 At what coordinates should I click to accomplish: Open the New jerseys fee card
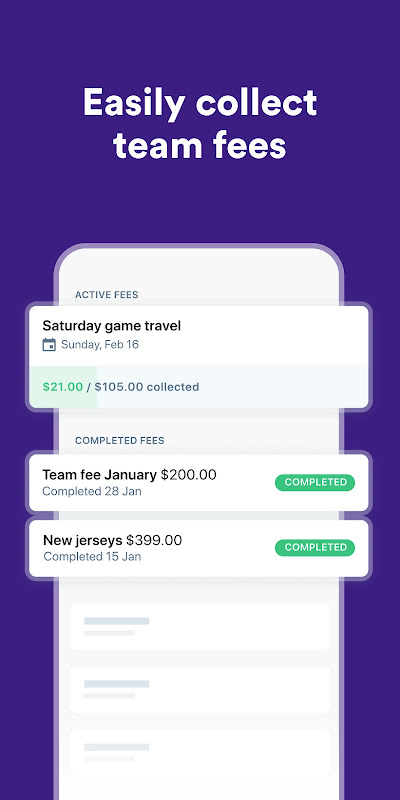click(198, 548)
